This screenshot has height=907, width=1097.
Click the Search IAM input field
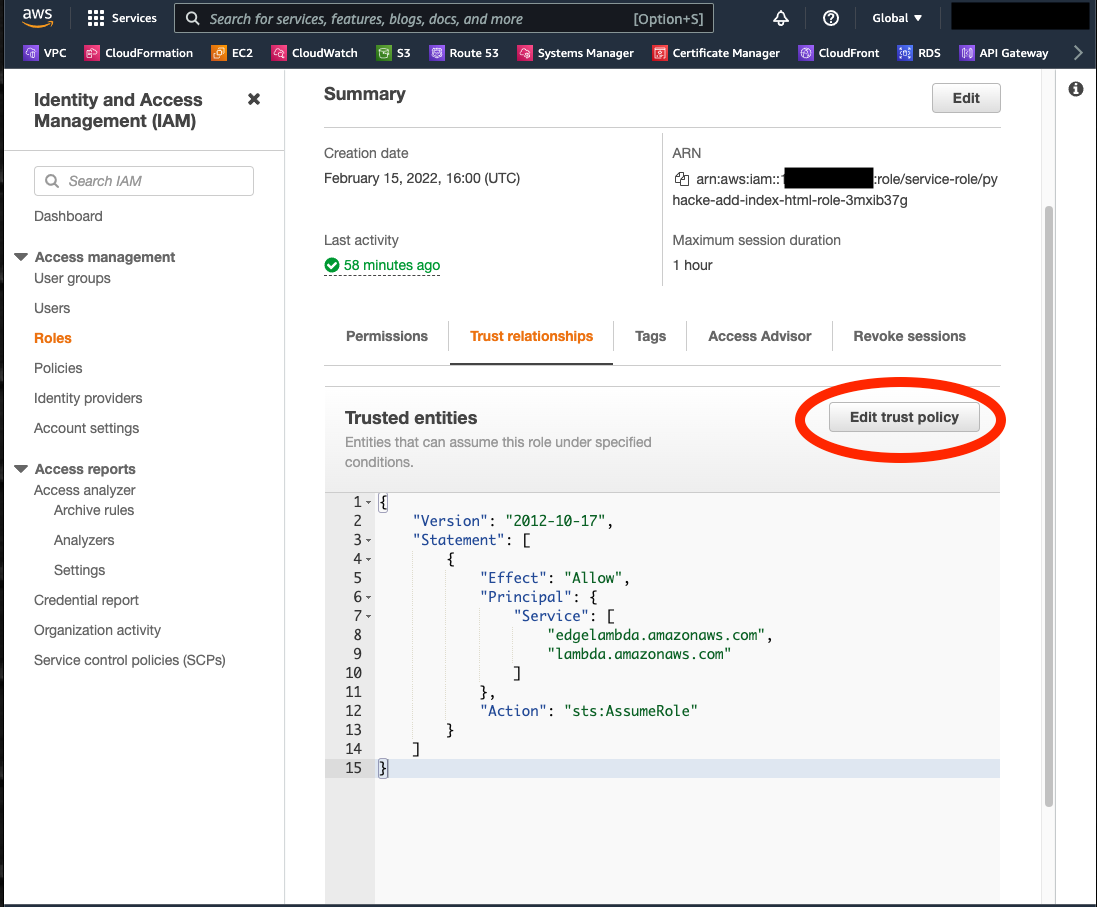pyautogui.click(x=144, y=181)
